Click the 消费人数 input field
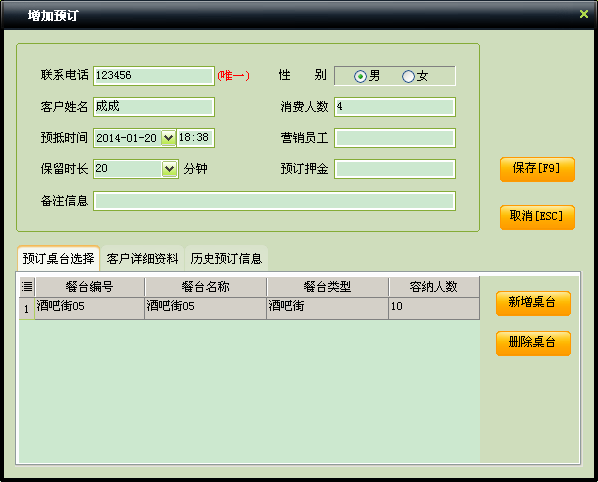The height and width of the screenshot is (482, 598). click(395, 107)
